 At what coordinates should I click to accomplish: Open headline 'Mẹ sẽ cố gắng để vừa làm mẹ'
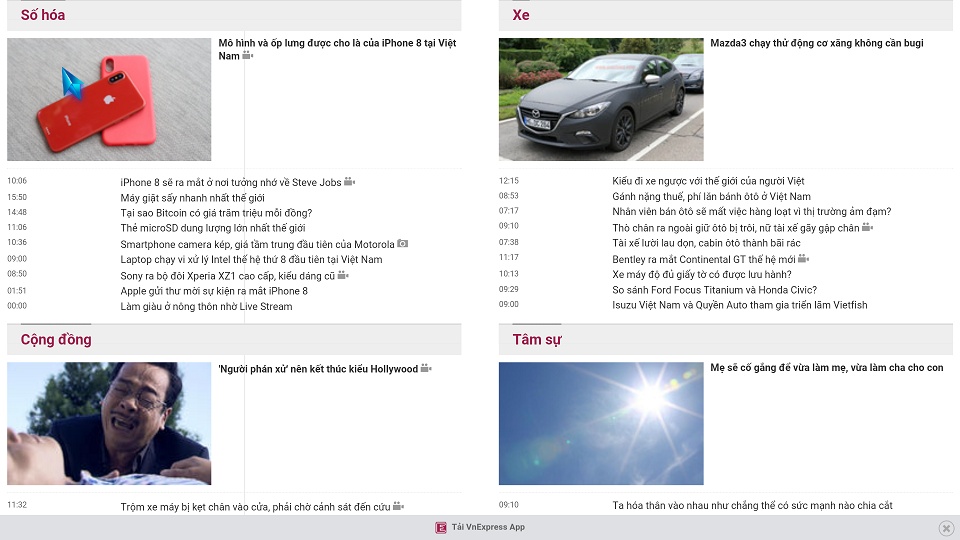click(827, 367)
